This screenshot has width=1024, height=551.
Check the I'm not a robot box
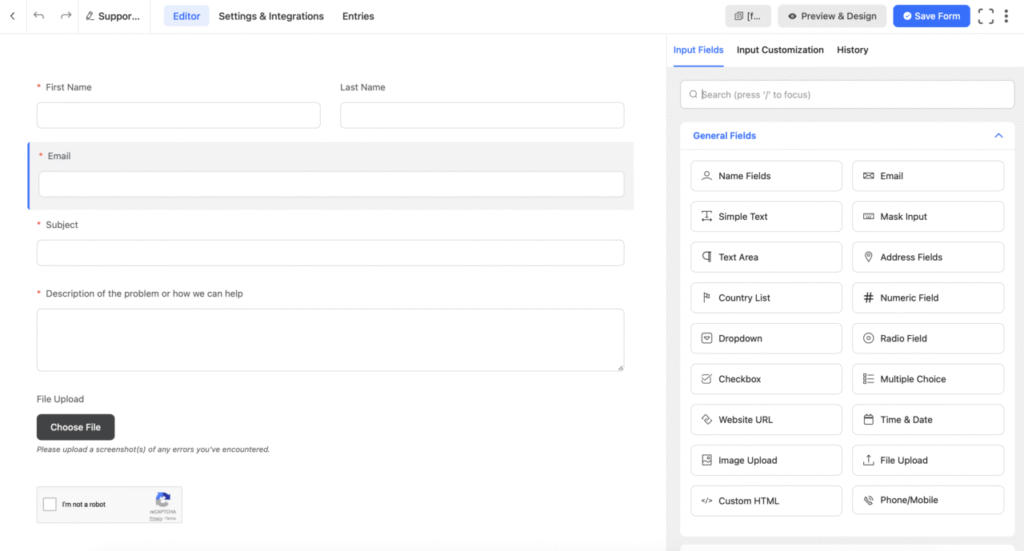click(x=50, y=504)
